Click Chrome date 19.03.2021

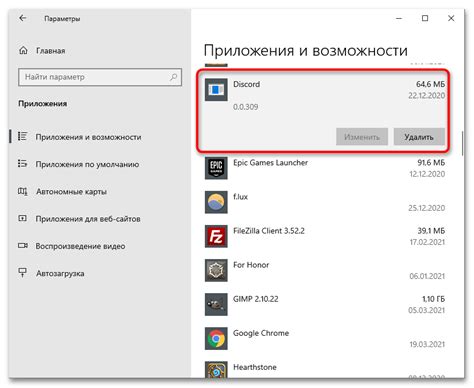pos(427,344)
